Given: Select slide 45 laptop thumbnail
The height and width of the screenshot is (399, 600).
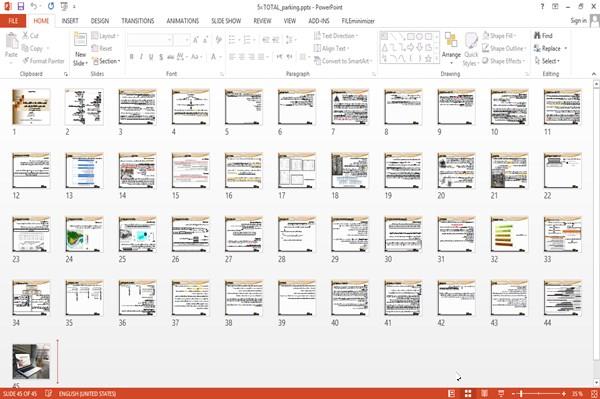Looking at the screenshot, I should coord(31,362).
